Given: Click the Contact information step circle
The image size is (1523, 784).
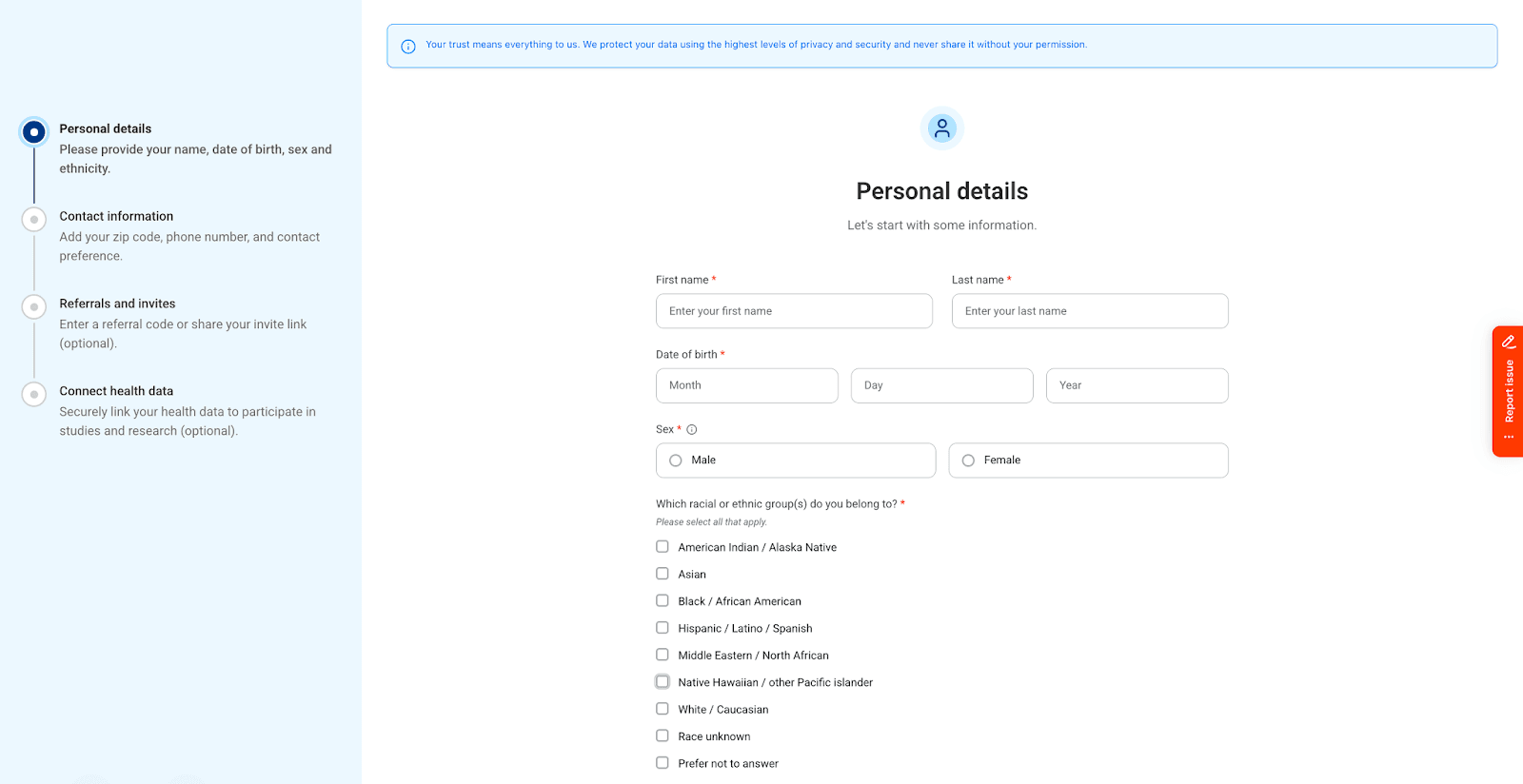Looking at the screenshot, I should (33, 219).
